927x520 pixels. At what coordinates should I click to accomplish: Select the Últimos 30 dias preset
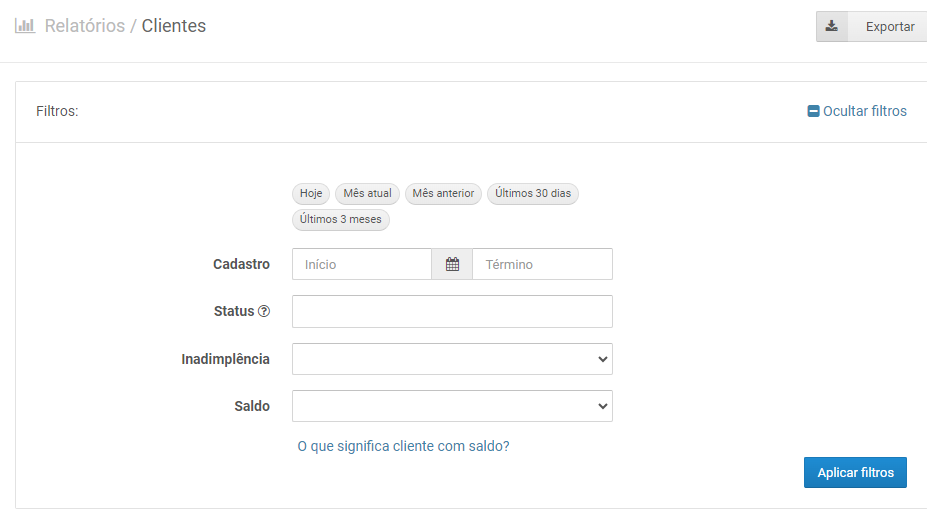[x=533, y=193]
